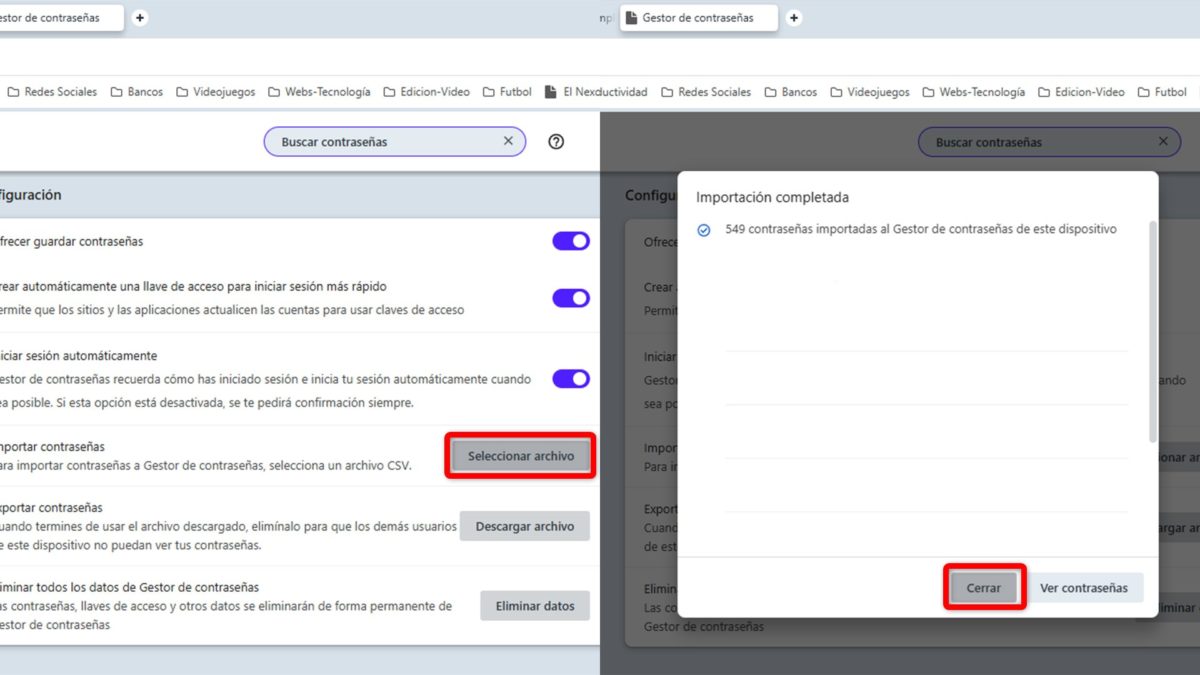Click Seleccionar archivo to import passwords
The width and height of the screenshot is (1200, 675).
(521, 456)
